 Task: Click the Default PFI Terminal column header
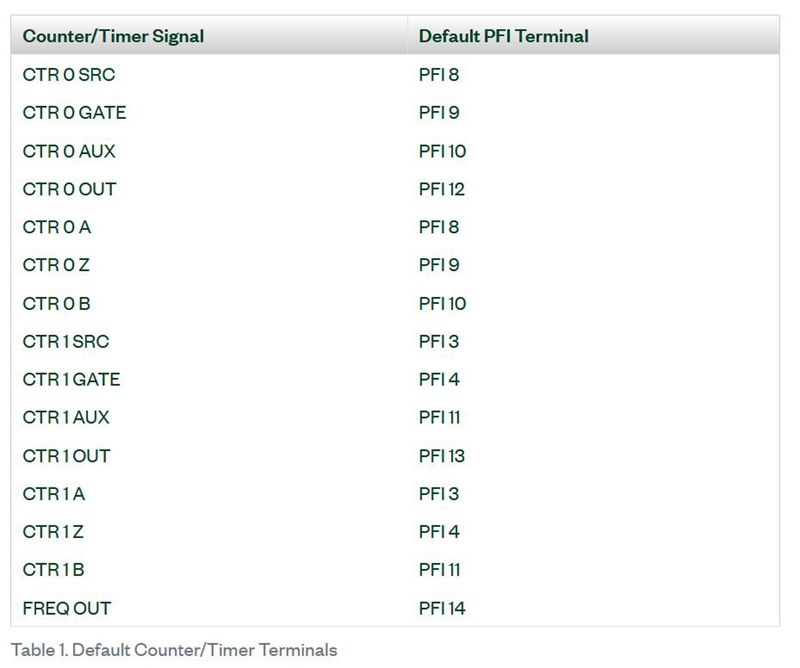[x=503, y=36]
